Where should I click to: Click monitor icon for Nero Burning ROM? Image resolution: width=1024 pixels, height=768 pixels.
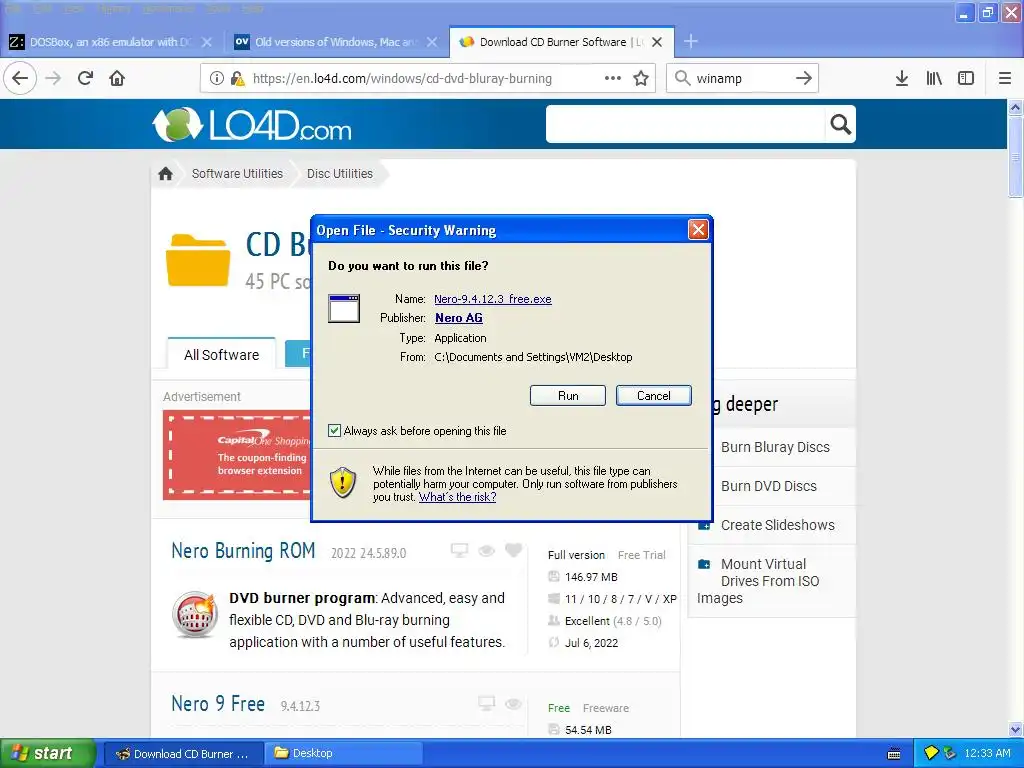[460, 551]
